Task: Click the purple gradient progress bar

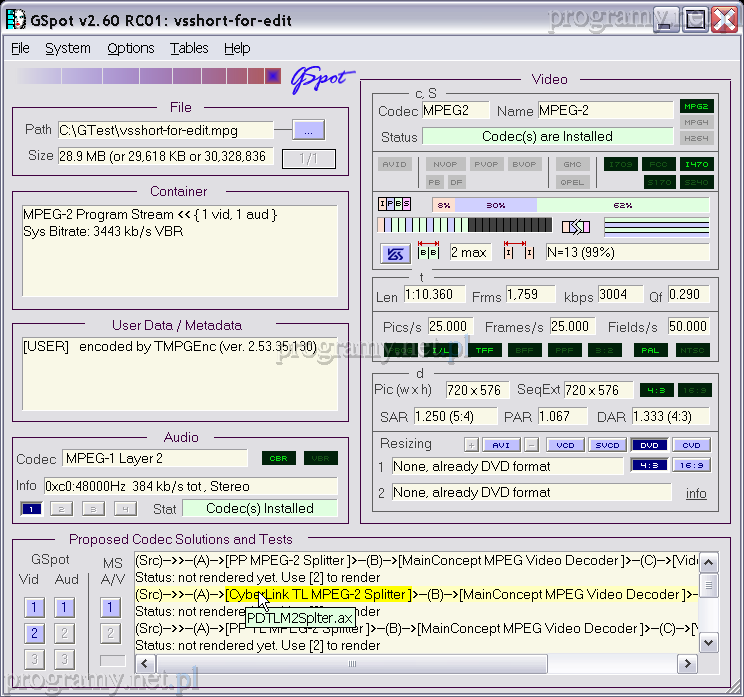Action: click(x=147, y=77)
